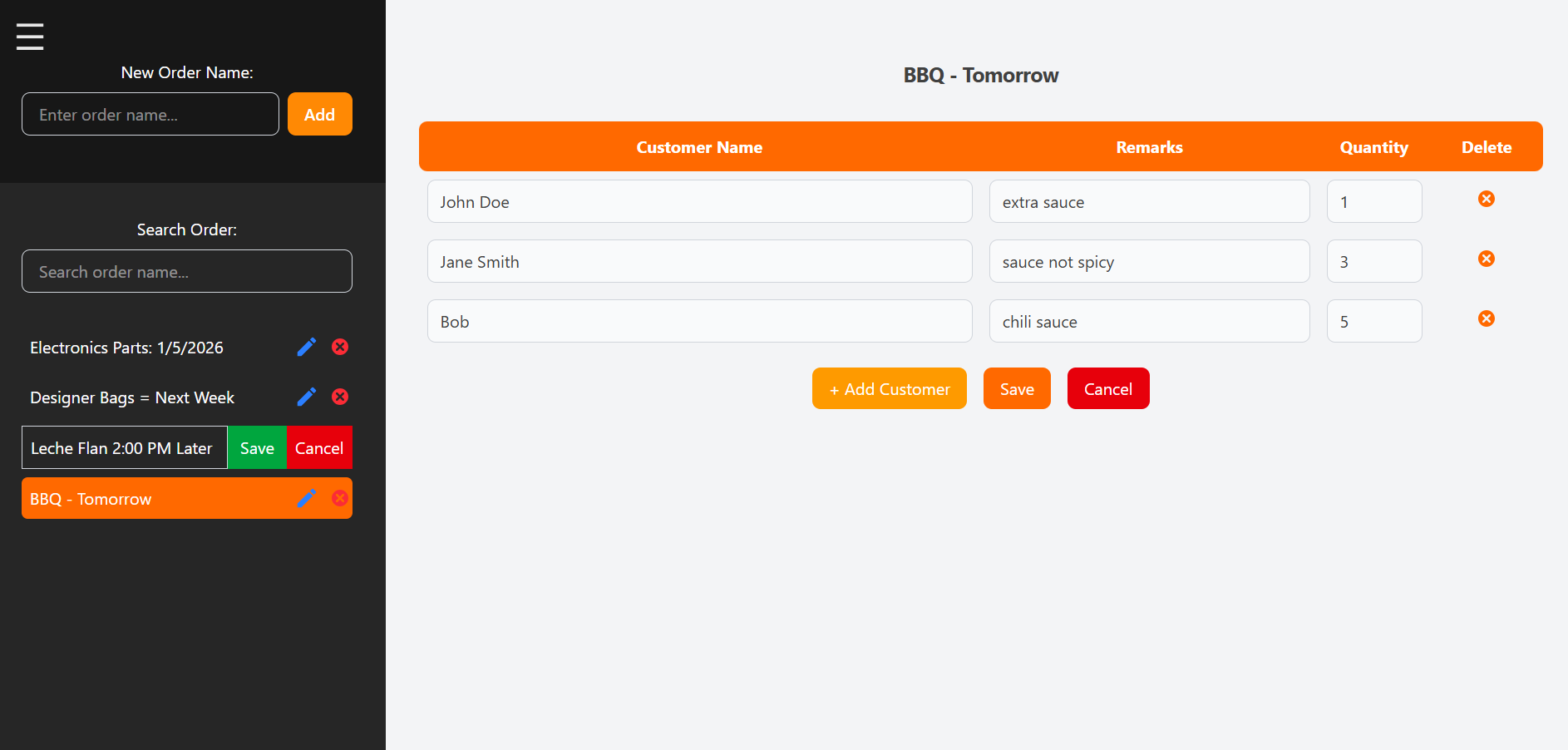Edit the extra sauce remarks field
The width and height of the screenshot is (1568, 750).
pyautogui.click(x=1150, y=201)
